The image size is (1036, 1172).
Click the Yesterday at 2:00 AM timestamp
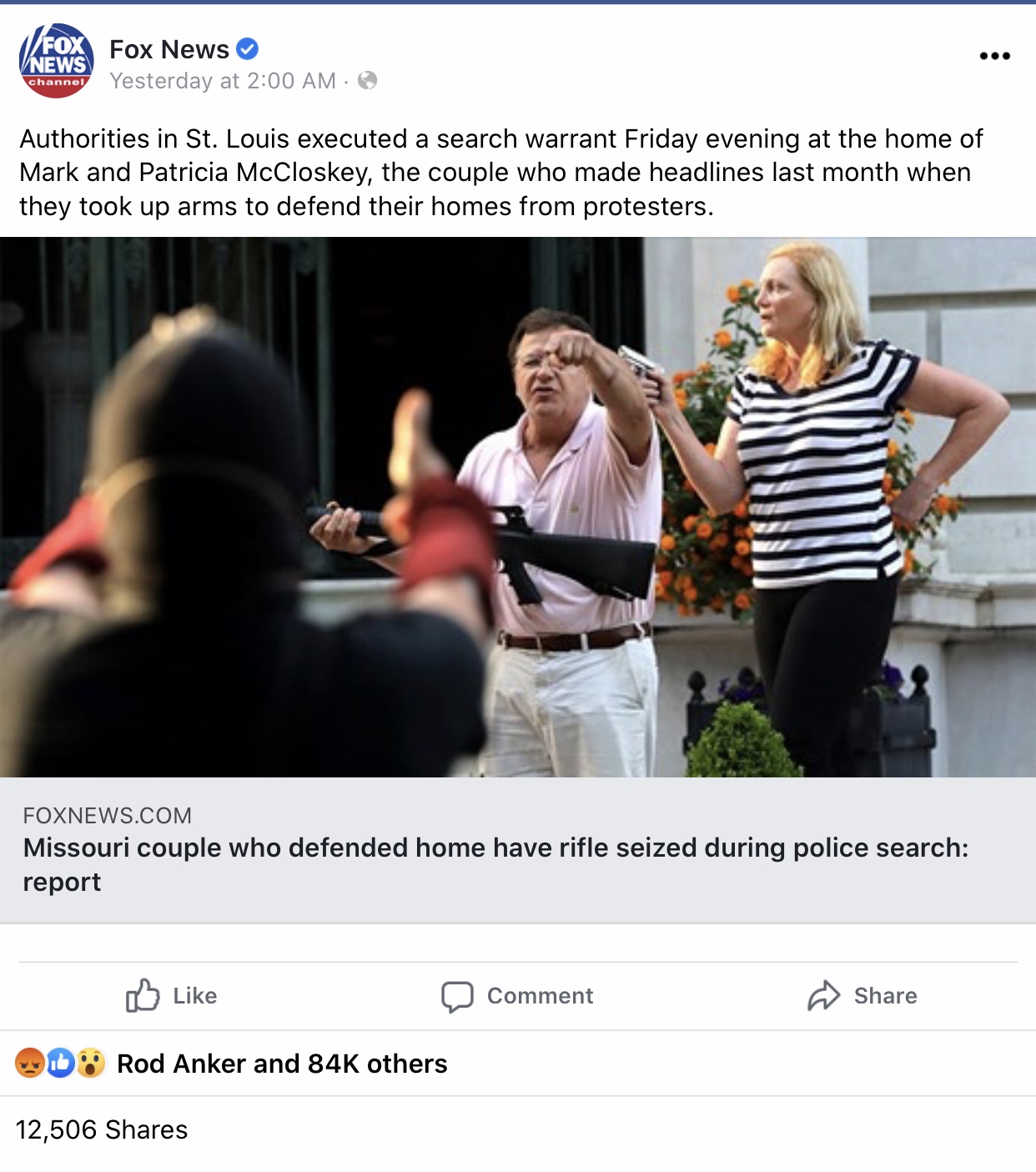click(x=223, y=81)
